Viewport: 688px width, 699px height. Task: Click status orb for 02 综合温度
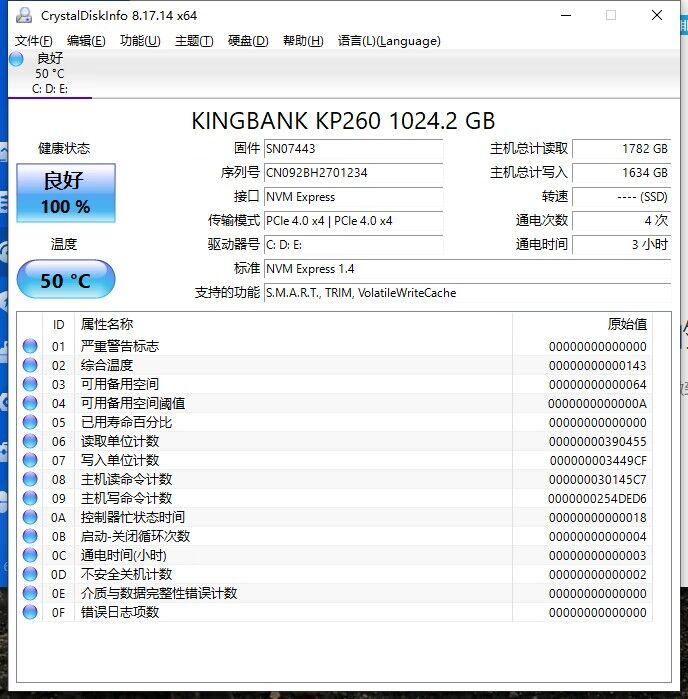tap(30, 365)
